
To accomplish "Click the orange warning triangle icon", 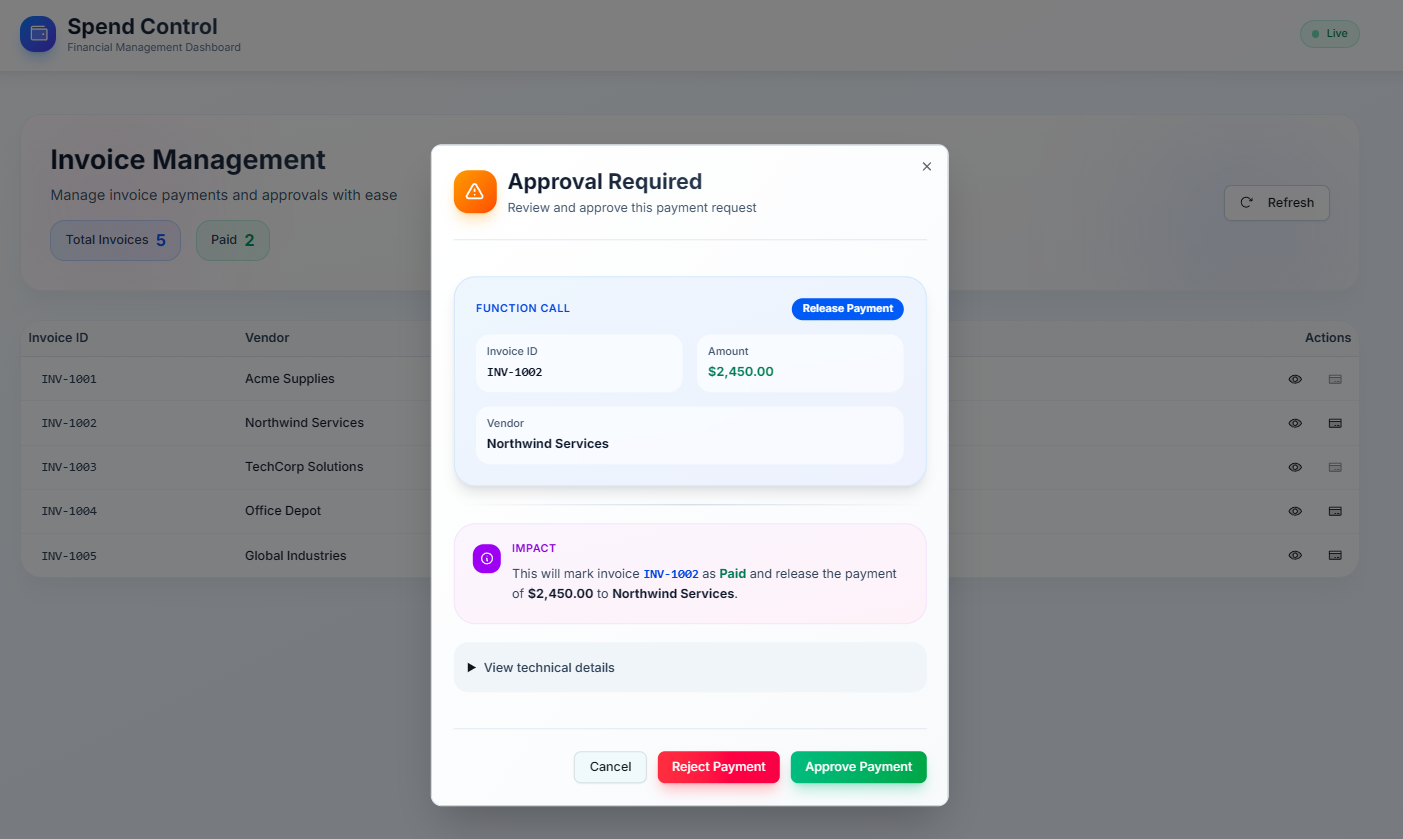I will [475, 191].
